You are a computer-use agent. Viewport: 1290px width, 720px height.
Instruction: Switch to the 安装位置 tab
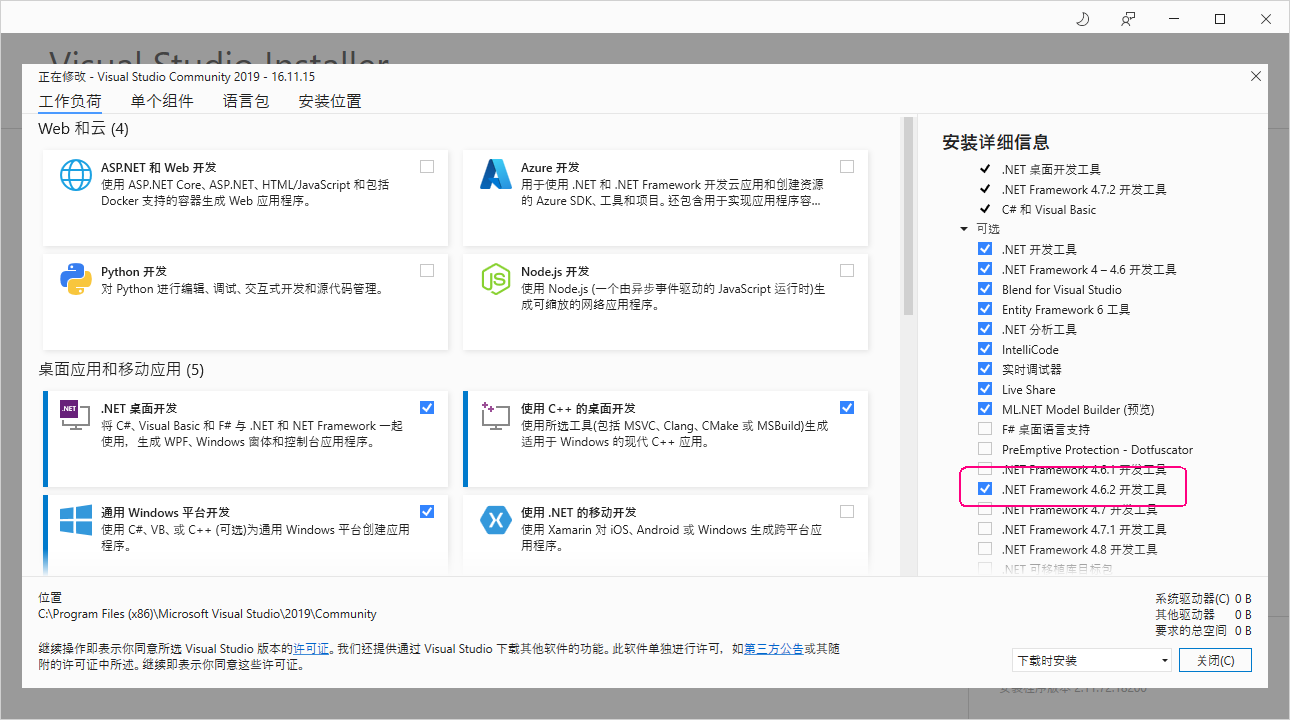coord(330,101)
